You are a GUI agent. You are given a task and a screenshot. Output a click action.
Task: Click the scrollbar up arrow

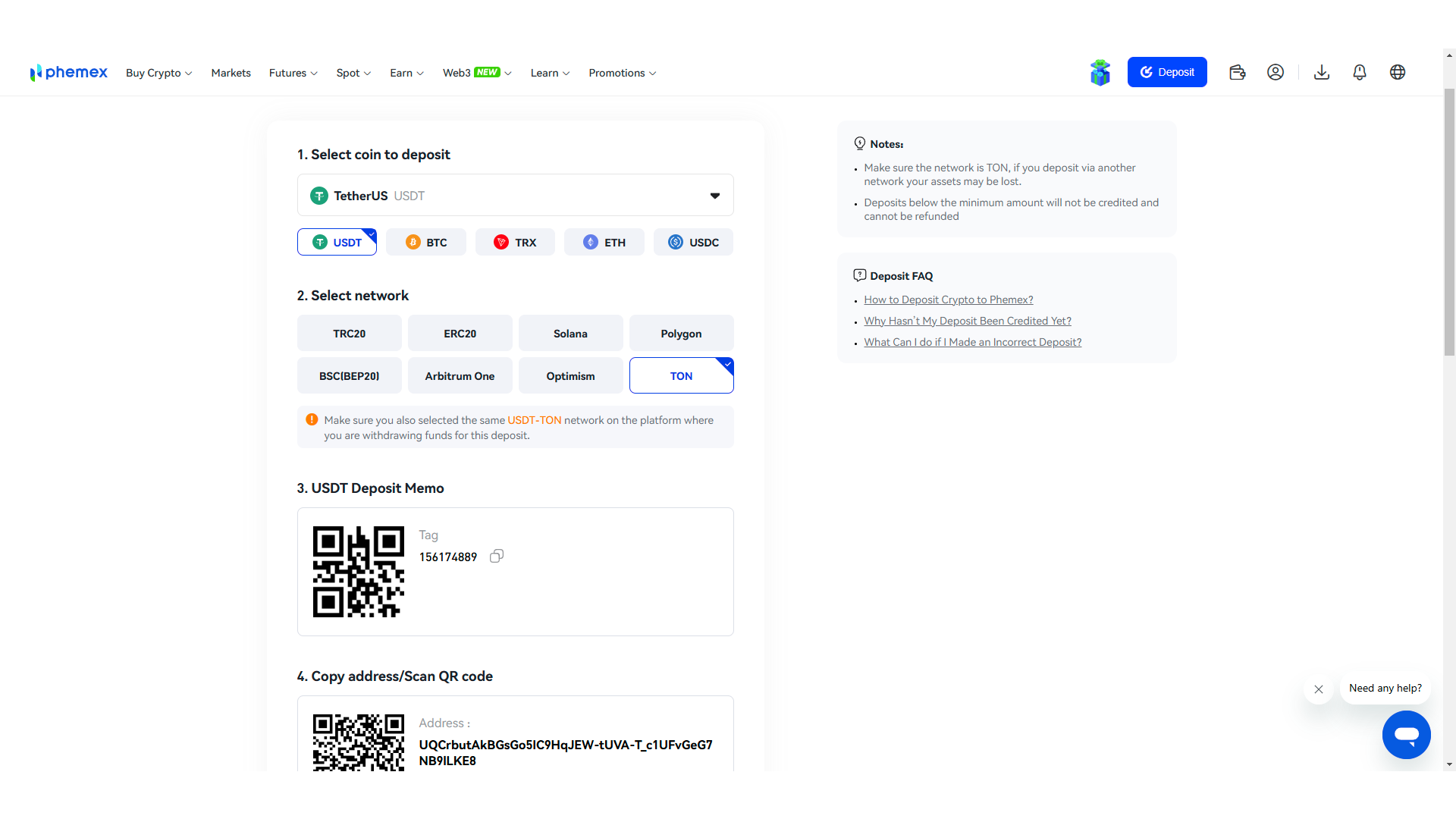[1449, 55]
